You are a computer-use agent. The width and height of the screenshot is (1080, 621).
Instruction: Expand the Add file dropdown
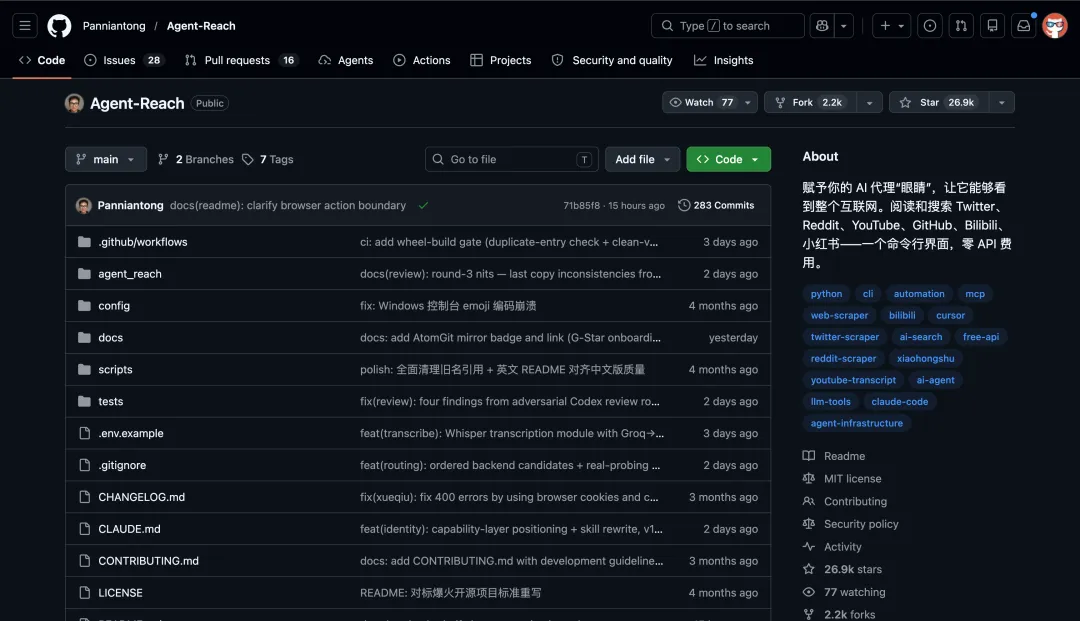[643, 159]
